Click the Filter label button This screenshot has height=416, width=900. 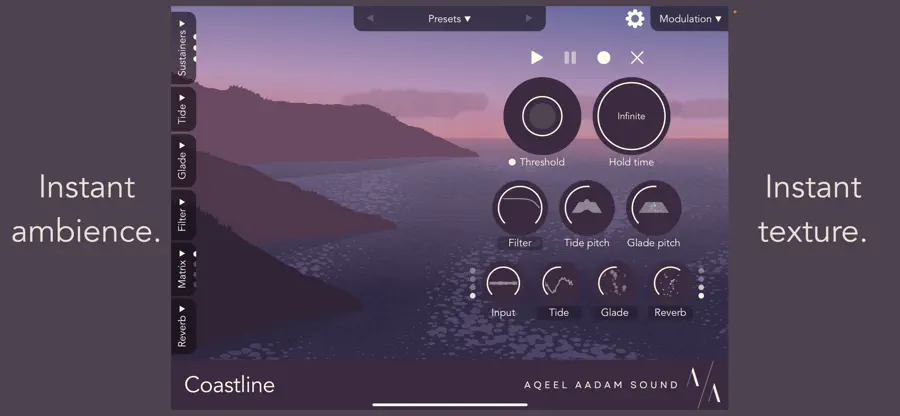(x=519, y=243)
